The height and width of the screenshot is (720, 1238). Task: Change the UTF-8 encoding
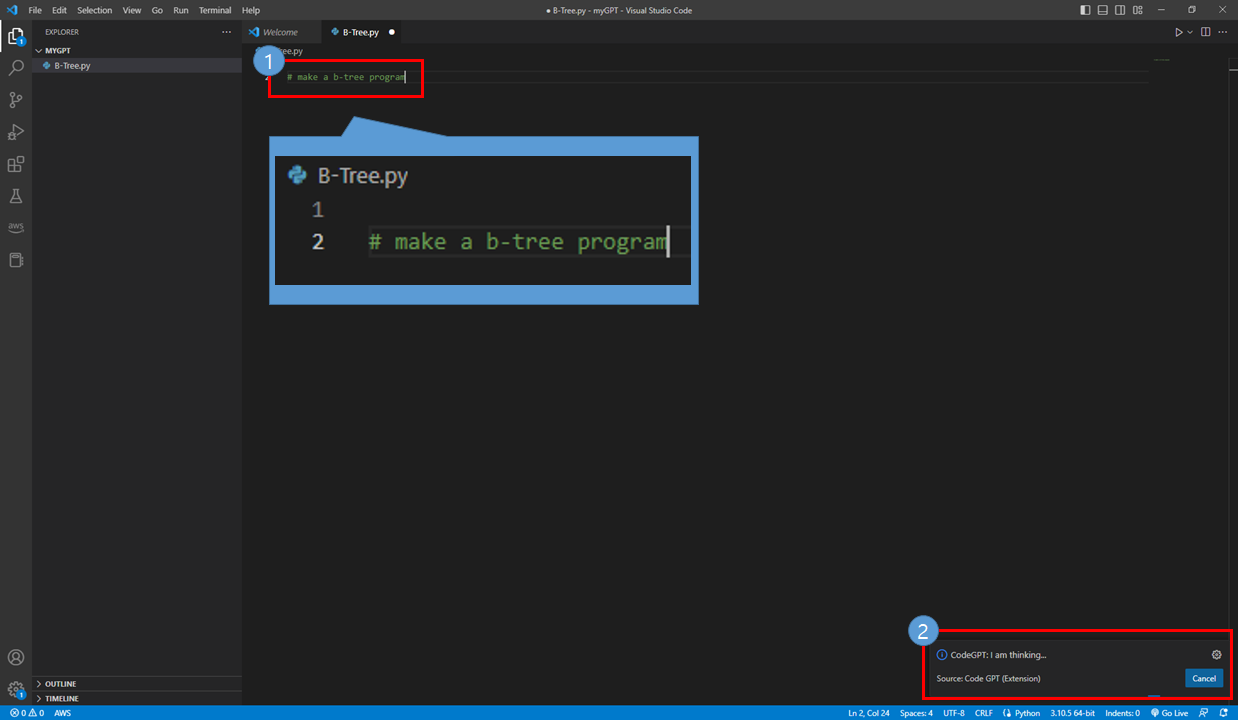click(x=954, y=713)
